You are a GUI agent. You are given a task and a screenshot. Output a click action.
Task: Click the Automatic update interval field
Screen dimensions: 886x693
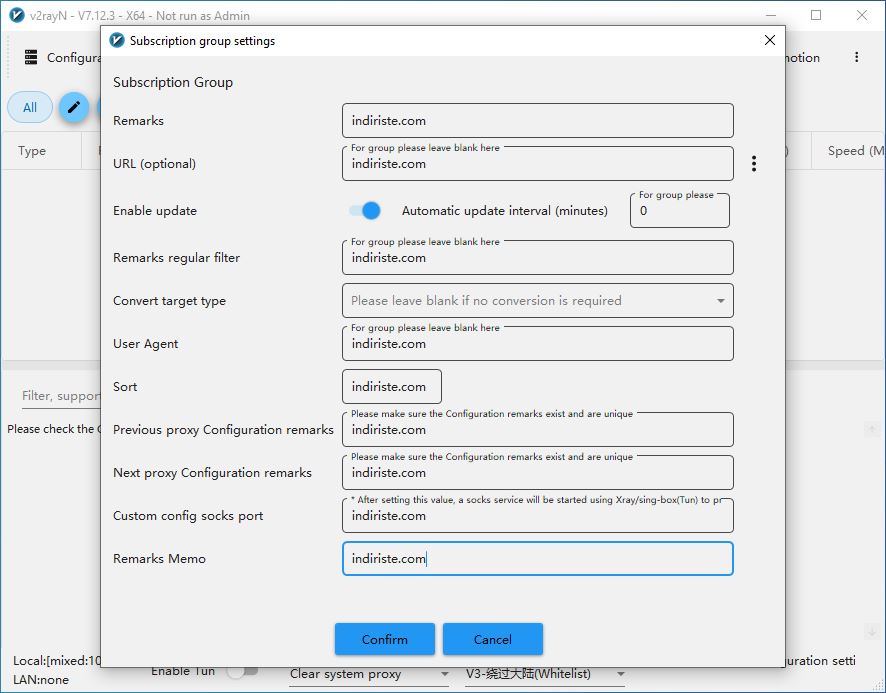(680, 211)
